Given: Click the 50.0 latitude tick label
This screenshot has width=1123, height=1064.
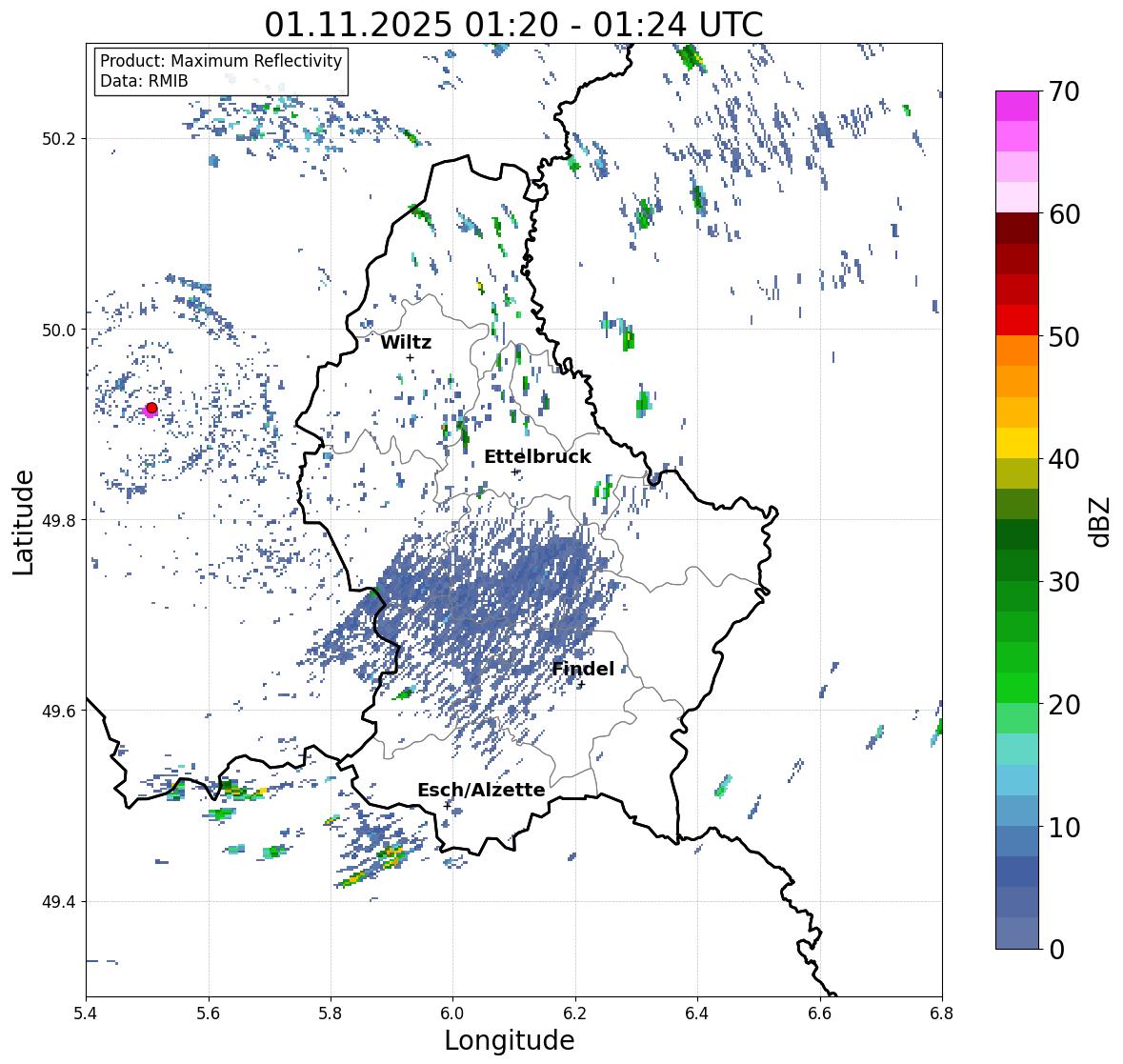Looking at the screenshot, I should click(x=59, y=331).
